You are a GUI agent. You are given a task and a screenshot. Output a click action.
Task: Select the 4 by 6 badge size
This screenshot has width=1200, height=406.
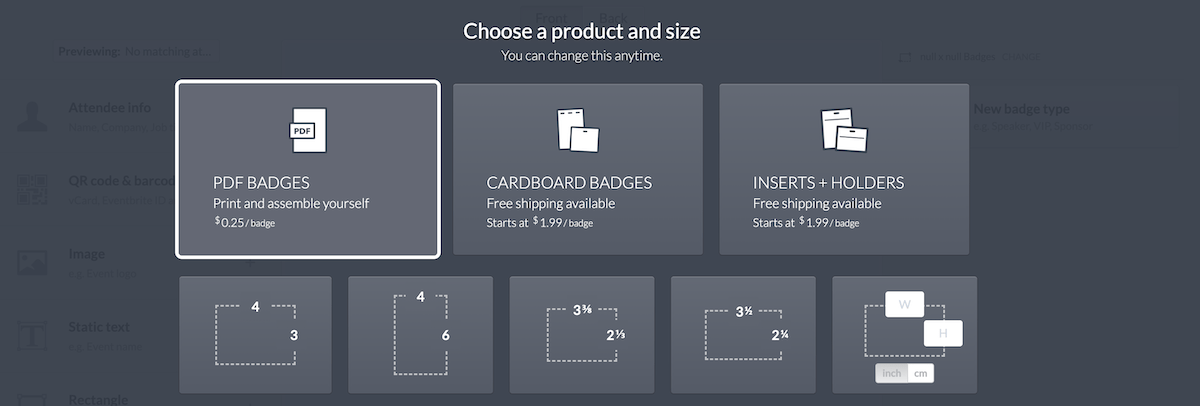(420, 334)
